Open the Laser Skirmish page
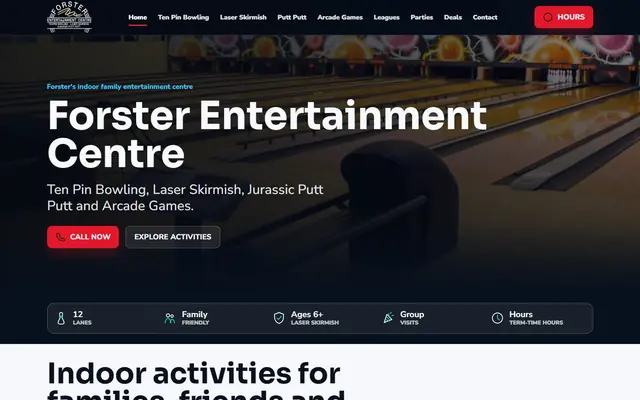 [243, 17]
